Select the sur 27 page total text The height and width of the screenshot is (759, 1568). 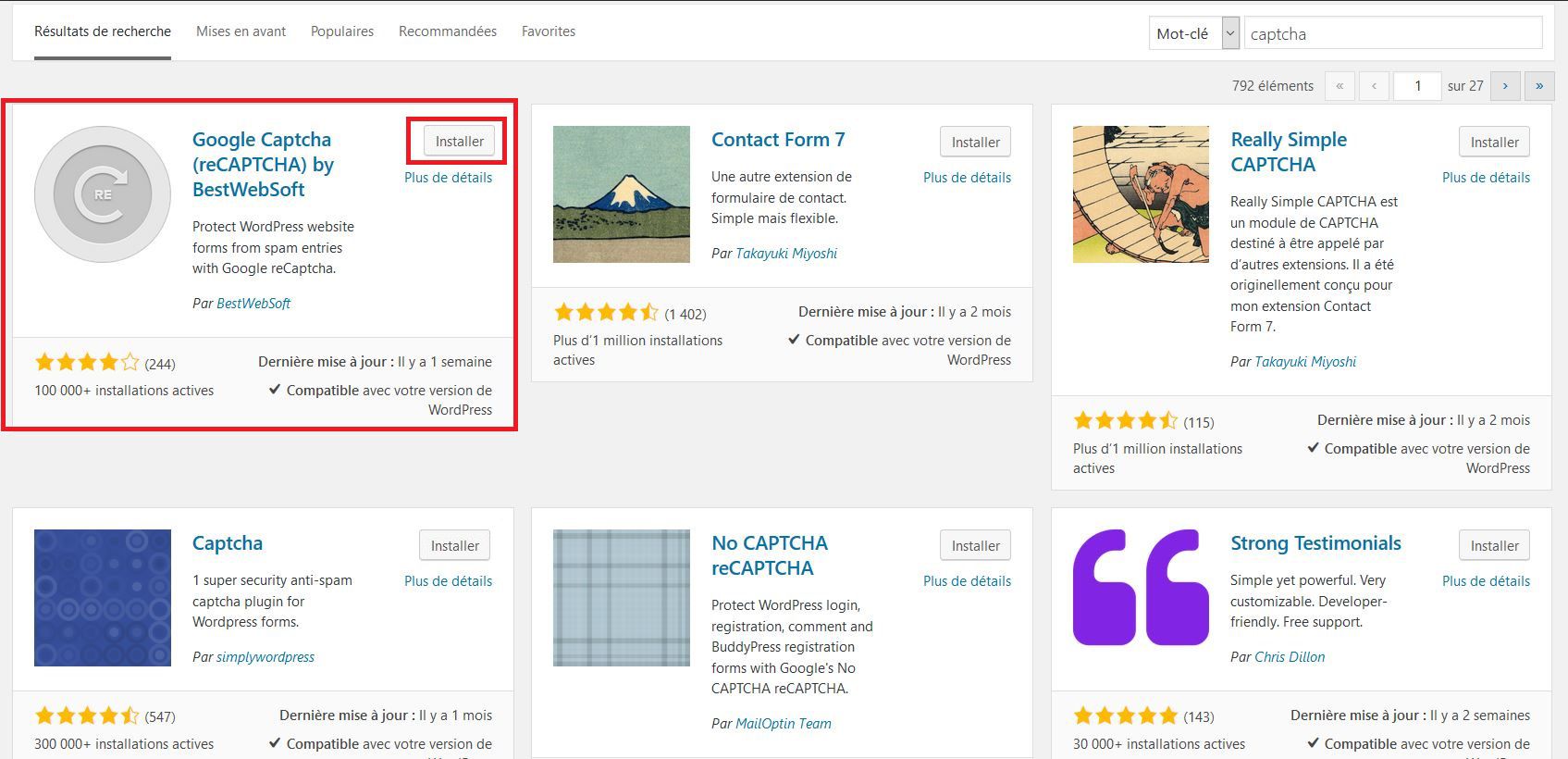click(1465, 86)
